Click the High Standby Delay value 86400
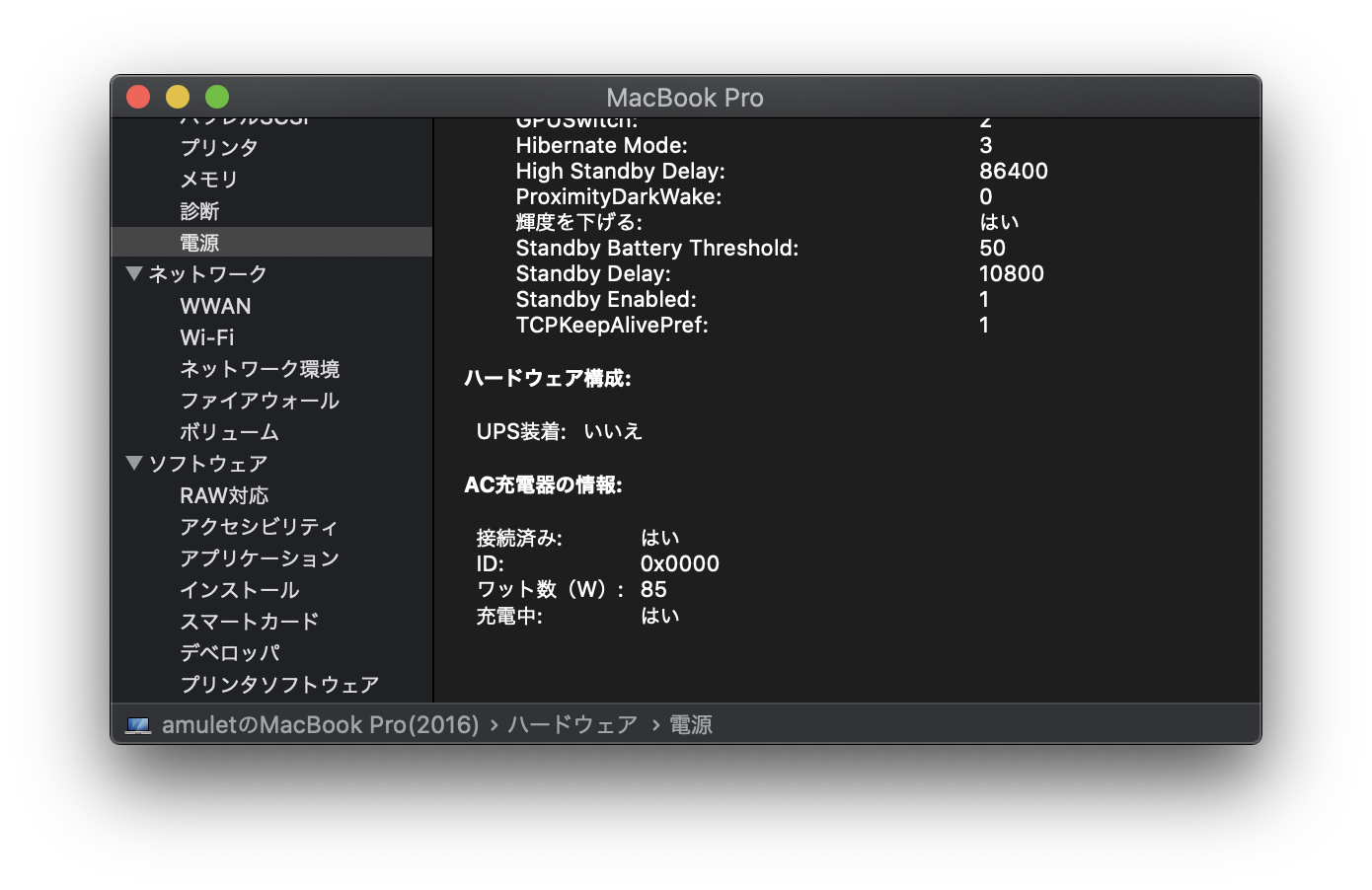 (x=1014, y=172)
